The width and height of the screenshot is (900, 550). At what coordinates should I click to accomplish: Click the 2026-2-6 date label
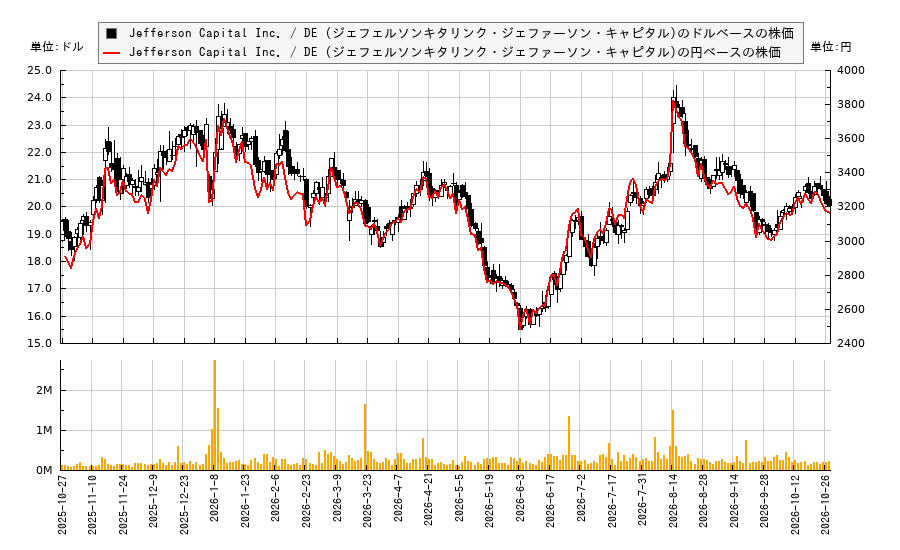pyautogui.click(x=276, y=499)
